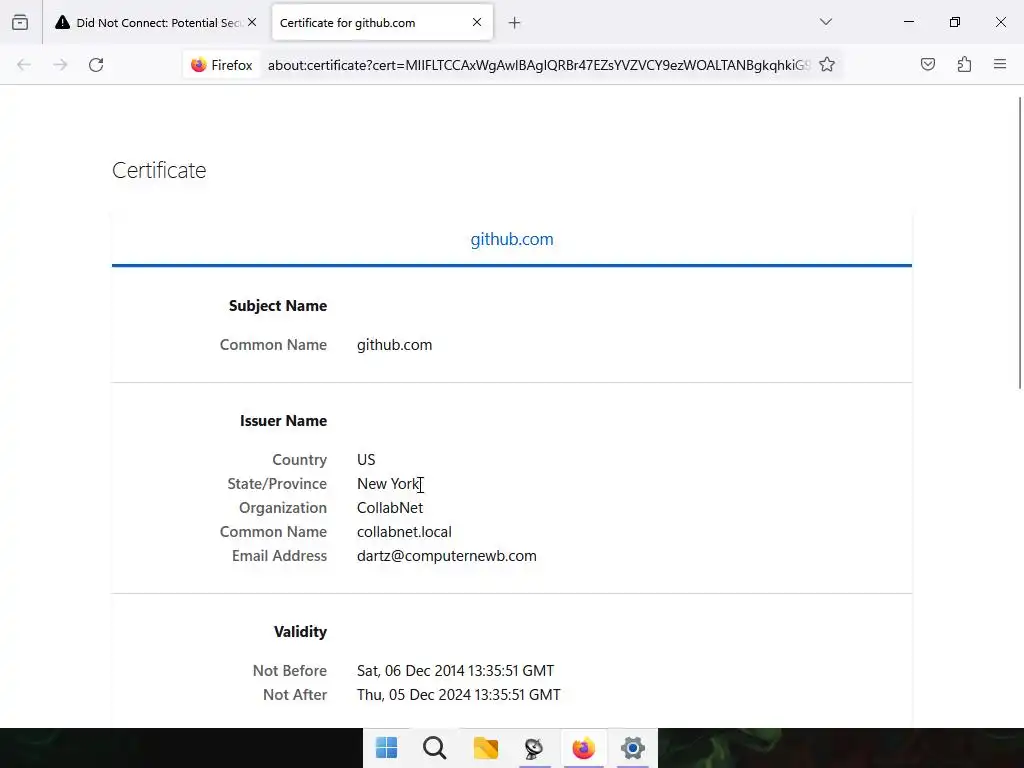Focus the about:certificate URL field
1024x768 pixels.
click(x=539, y=65)
